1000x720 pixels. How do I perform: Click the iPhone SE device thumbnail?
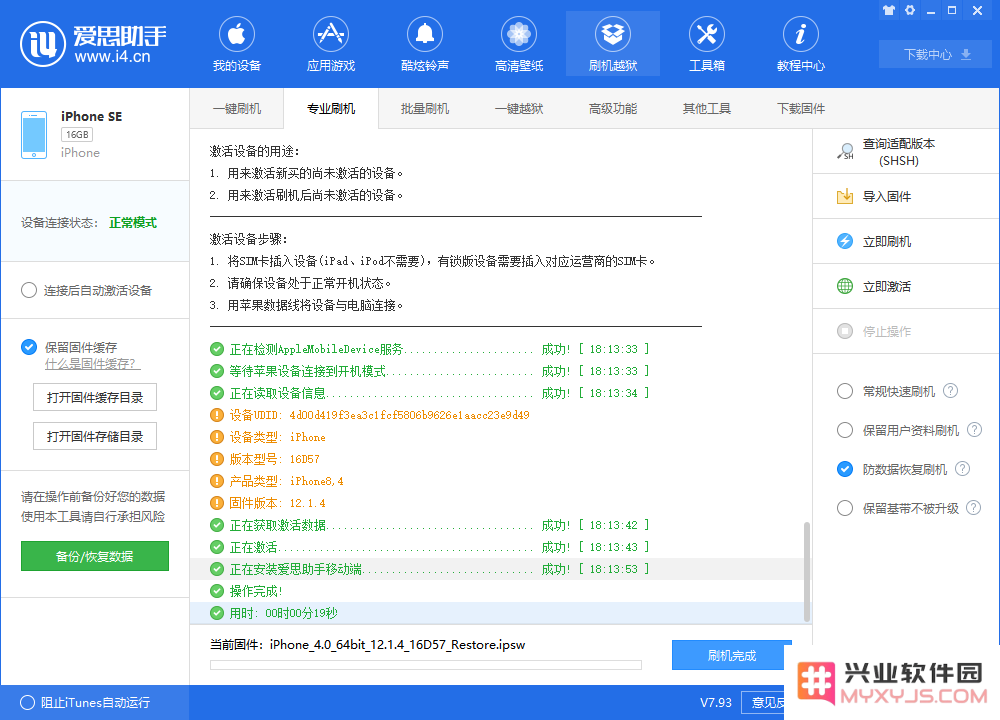tap(34, 135)
